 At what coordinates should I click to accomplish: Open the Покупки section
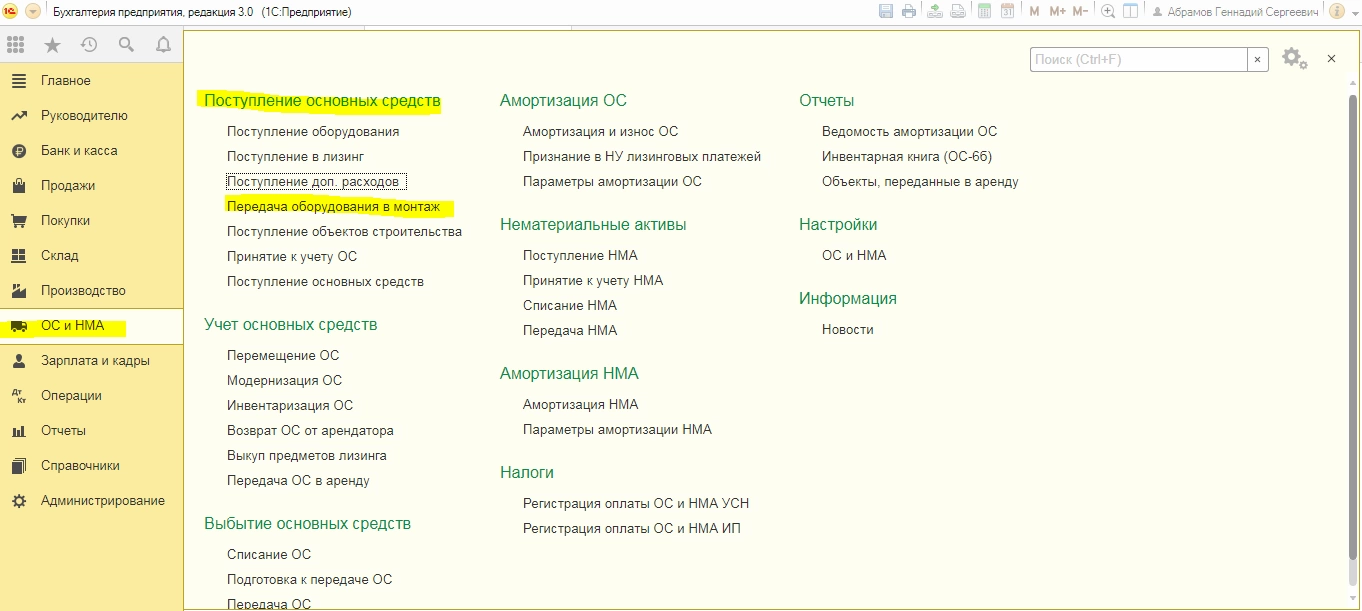point(92,220)
